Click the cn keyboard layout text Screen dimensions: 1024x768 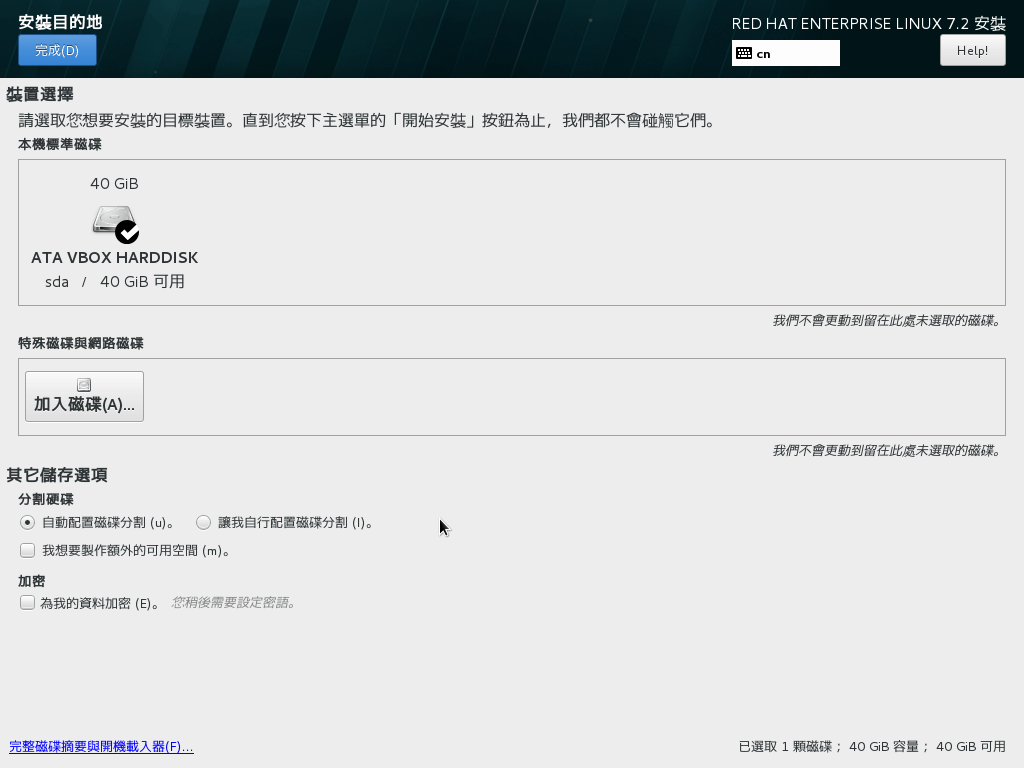pyautogui.click(x=764, y=54)
